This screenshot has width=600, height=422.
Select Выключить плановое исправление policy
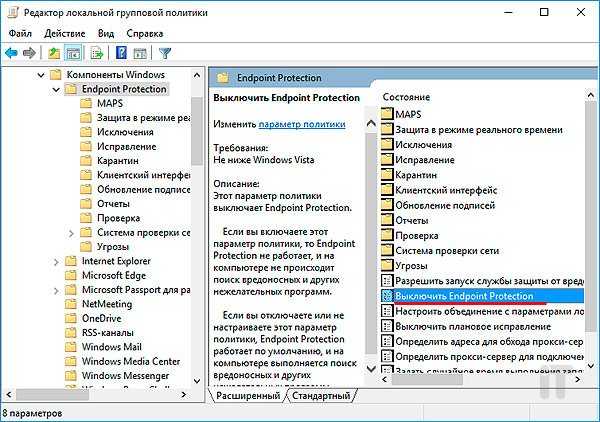click(x=466, y=326)
